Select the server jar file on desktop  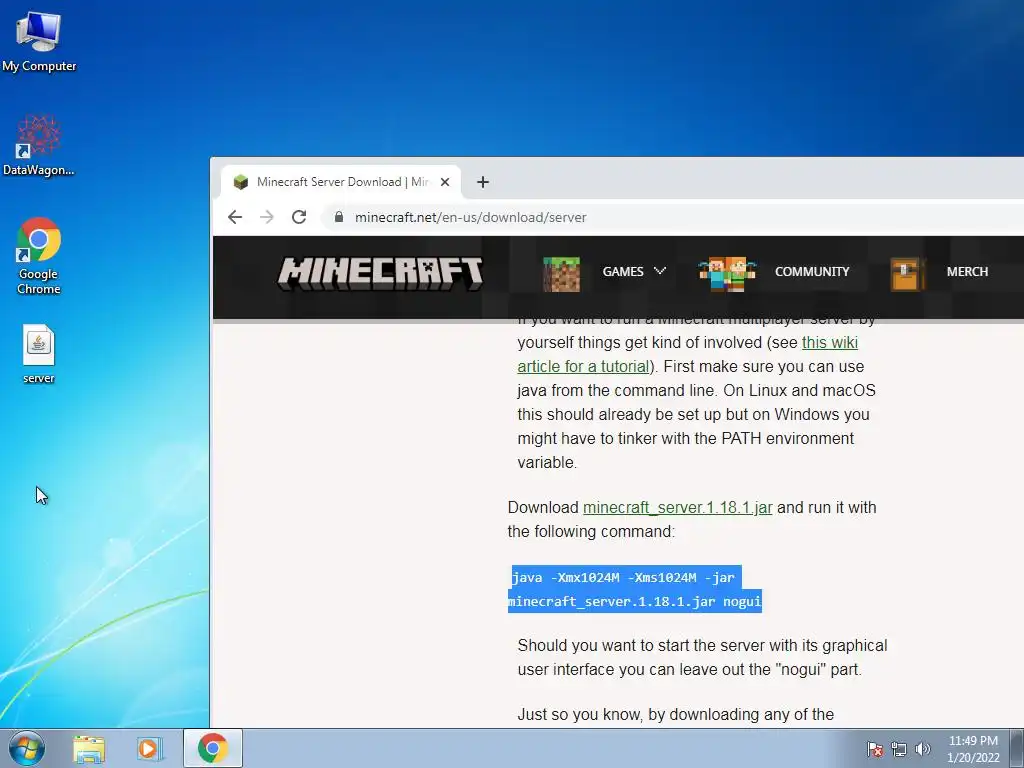(39, 353)
